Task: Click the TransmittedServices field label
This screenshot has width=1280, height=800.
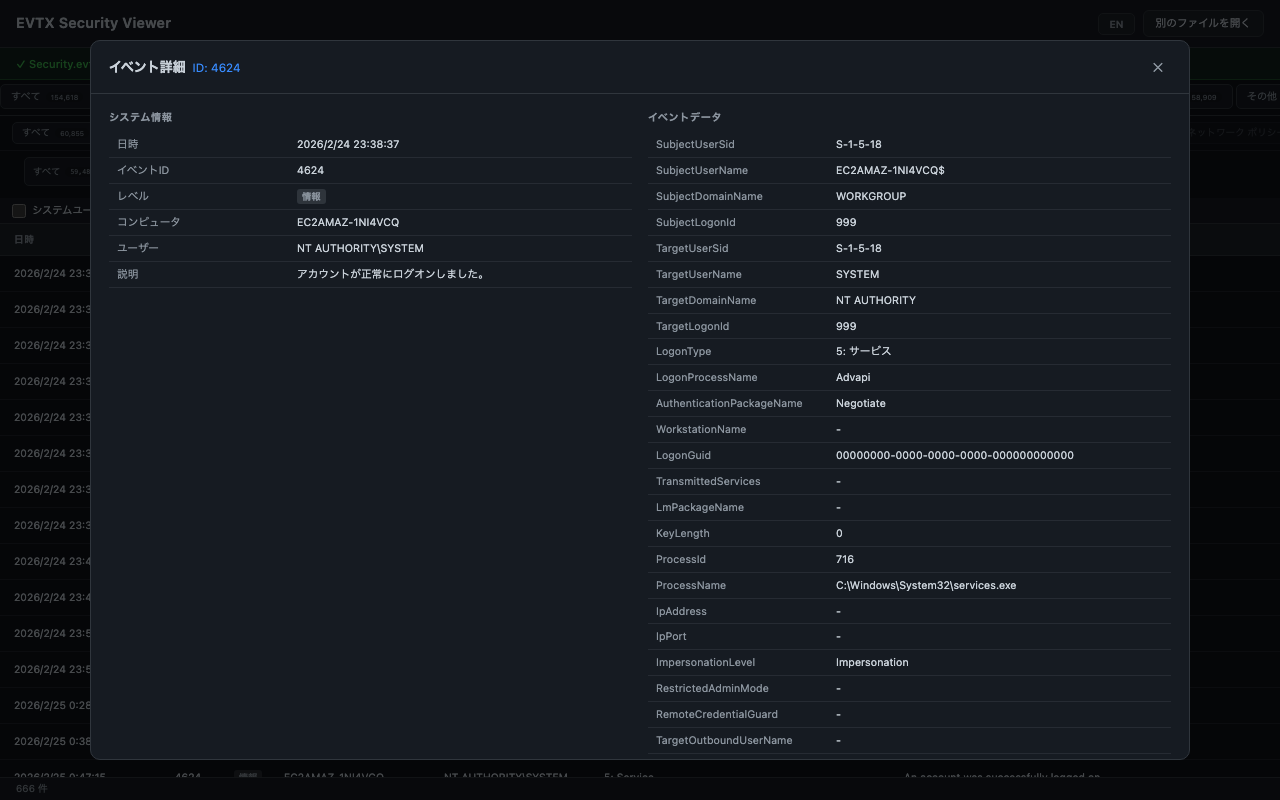Action: (708, 481)
